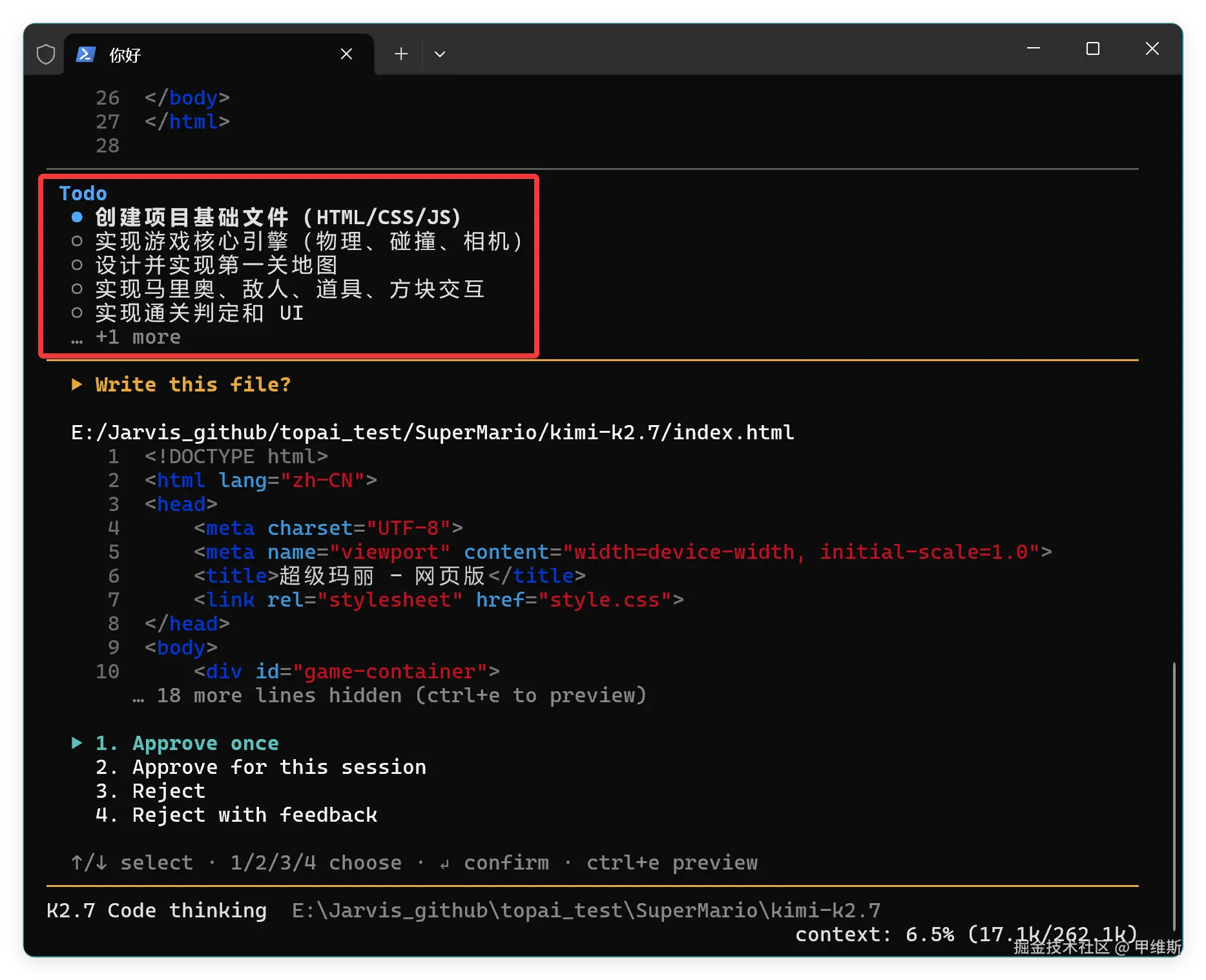Maximize the terminal window
The image size is (1206, 980).
[1093, 48]
